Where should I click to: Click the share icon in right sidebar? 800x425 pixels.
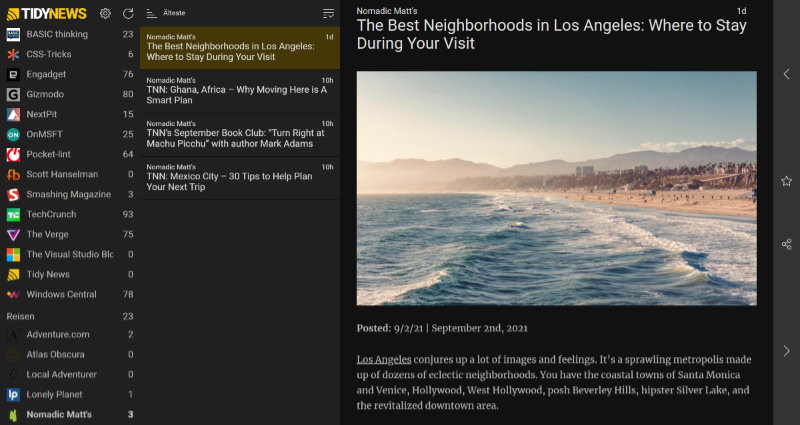tap(786, 244)
